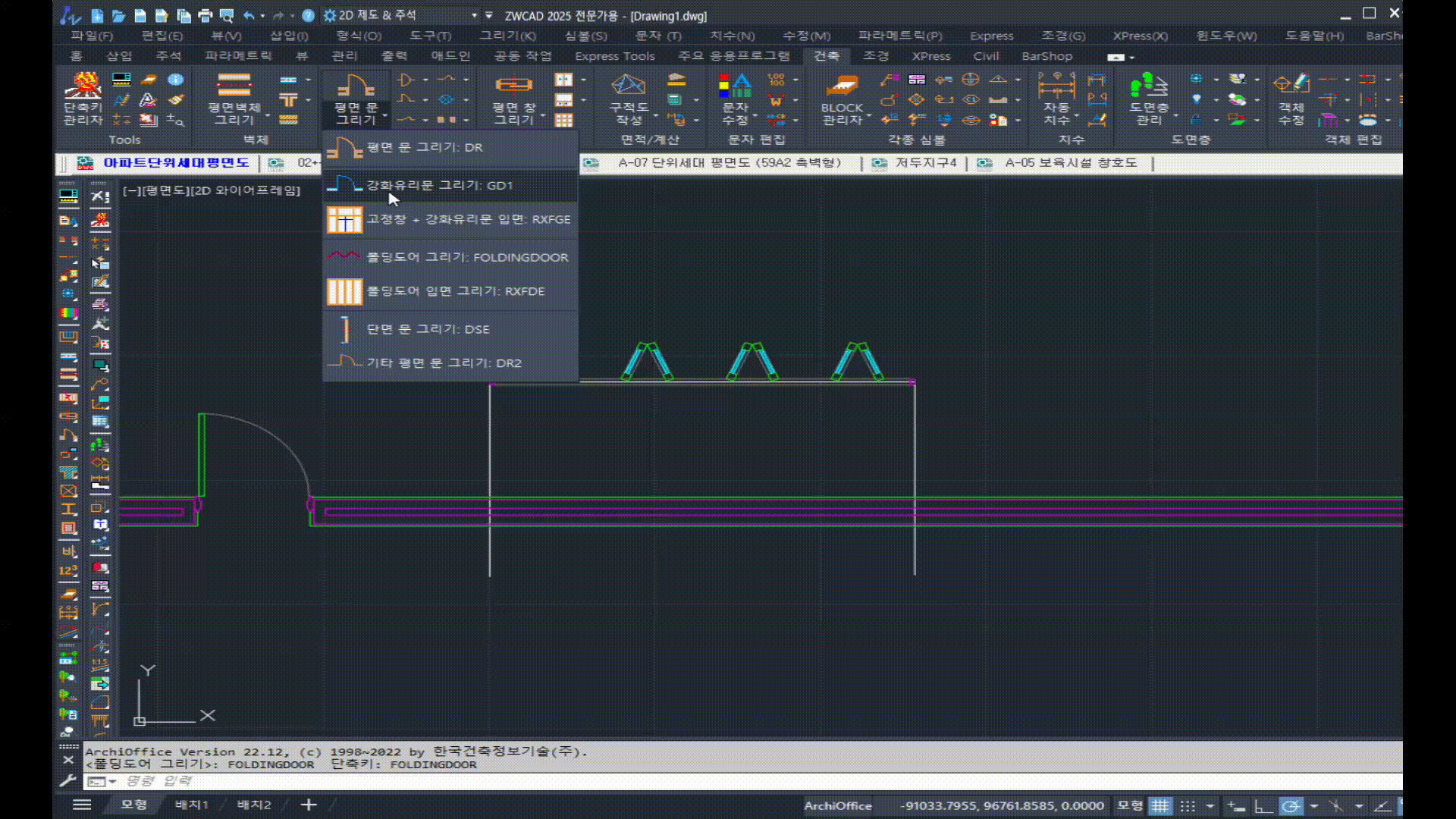Click the 자동 치수 dimension icon

point(1056,86)
